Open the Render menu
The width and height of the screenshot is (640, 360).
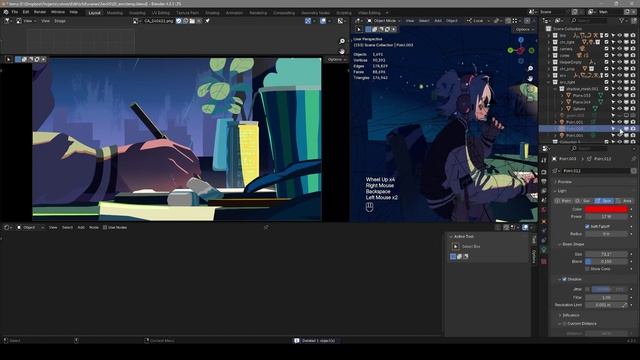(40, 12)
